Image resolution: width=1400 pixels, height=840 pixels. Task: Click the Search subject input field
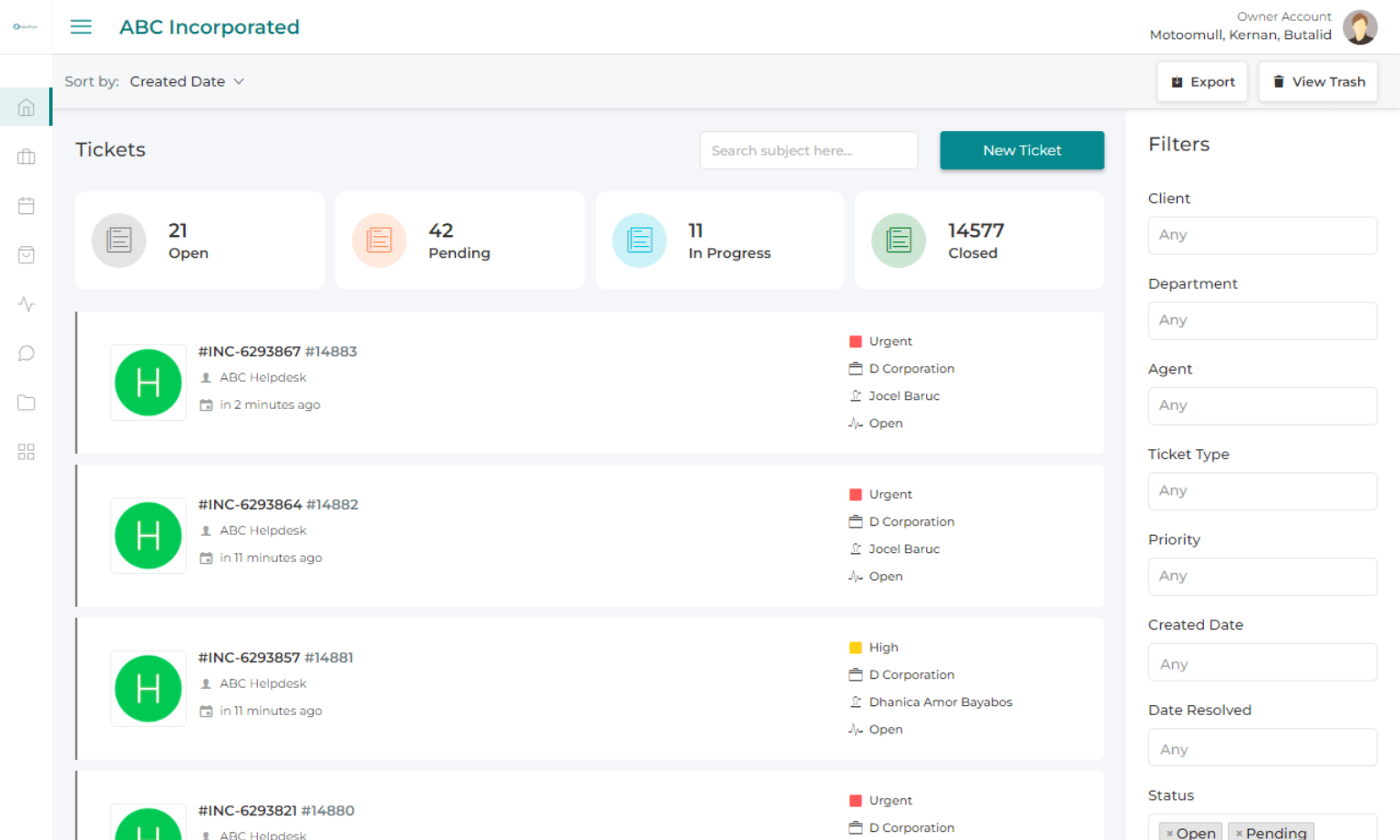click(x=808, y=150)
